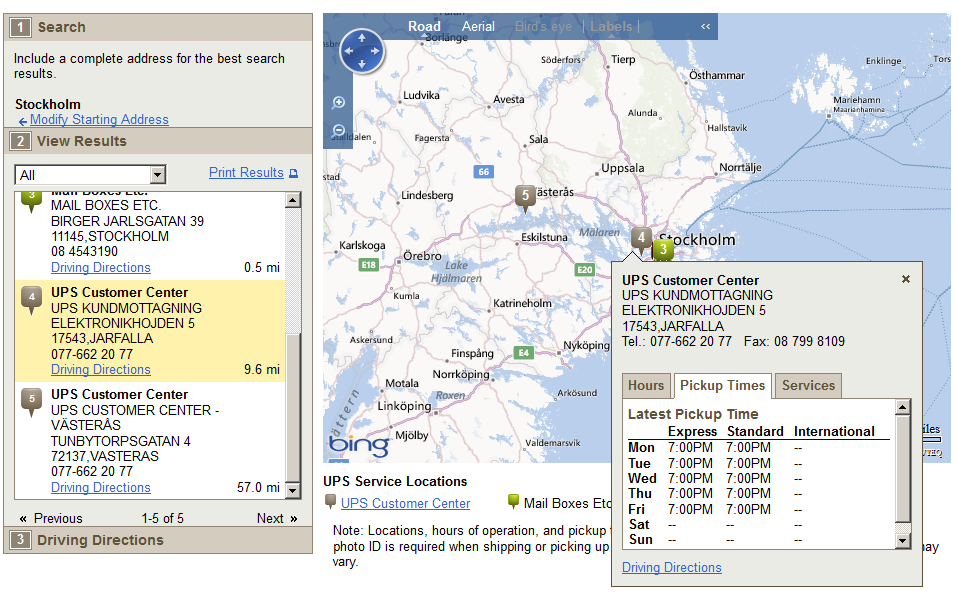Click the 57.0 mi distance value
Image resolution: width=974 pixels, height=594 pixels.
click(x=258, y=488)
